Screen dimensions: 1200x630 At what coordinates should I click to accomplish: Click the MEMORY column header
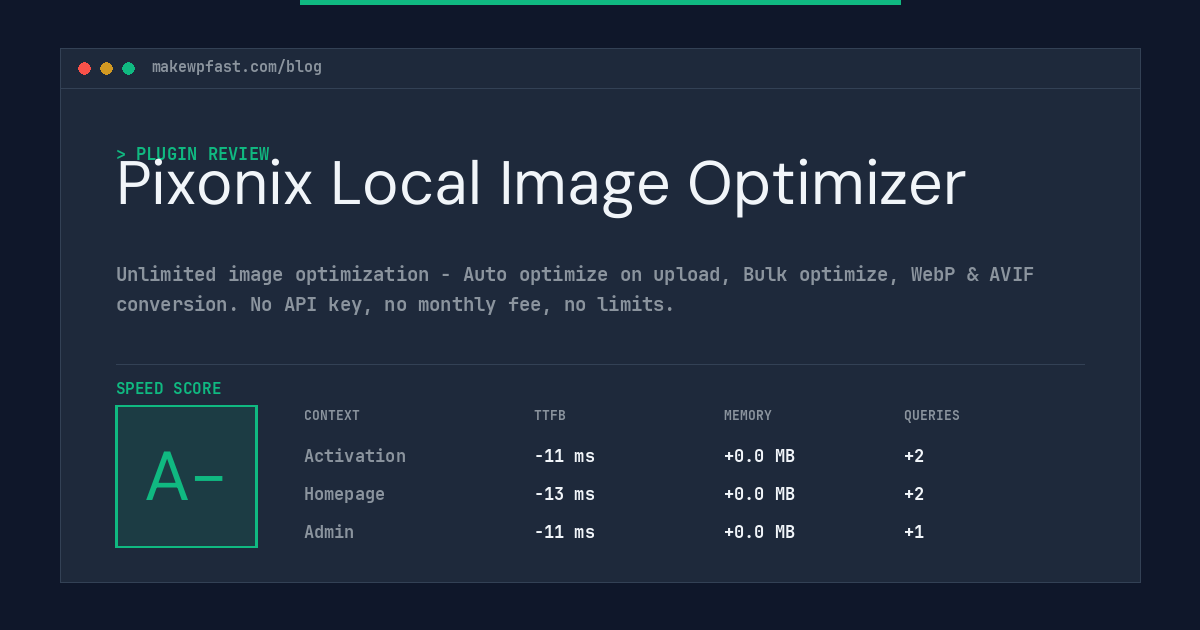click(748, 416)
